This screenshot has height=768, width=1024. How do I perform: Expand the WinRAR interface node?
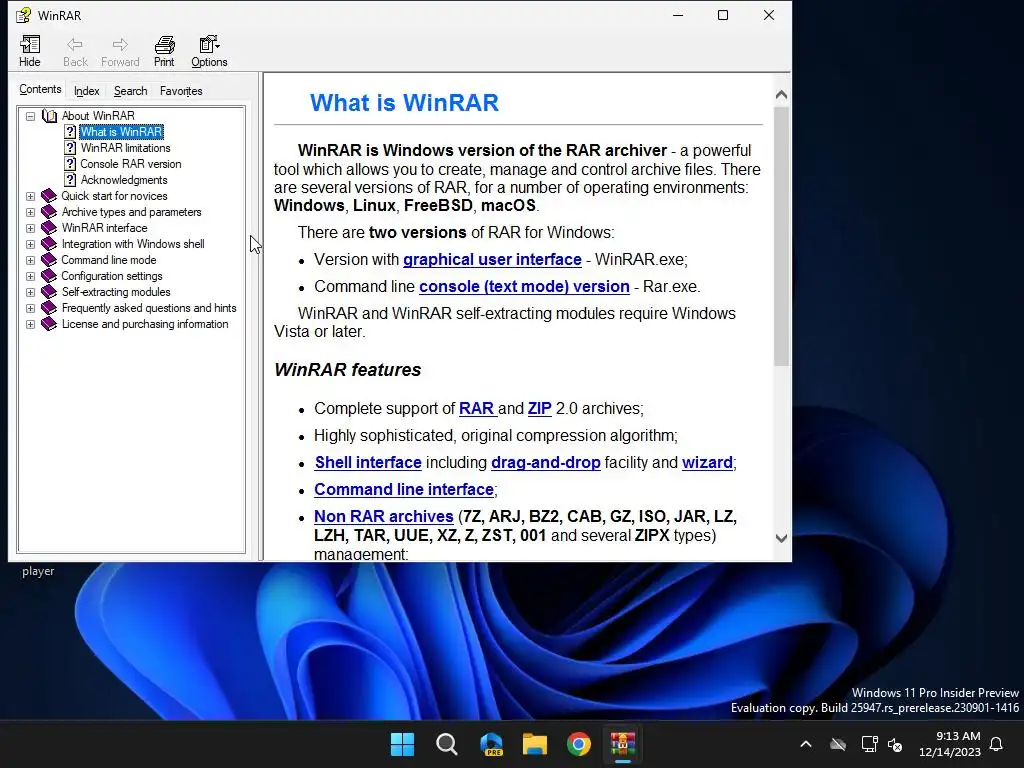(x=30, y=228)
